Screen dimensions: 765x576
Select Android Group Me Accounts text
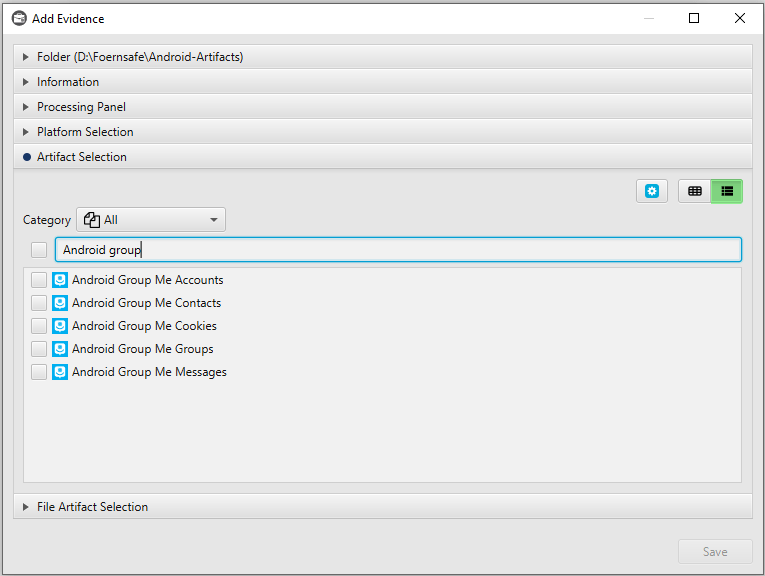coord(148,280)
